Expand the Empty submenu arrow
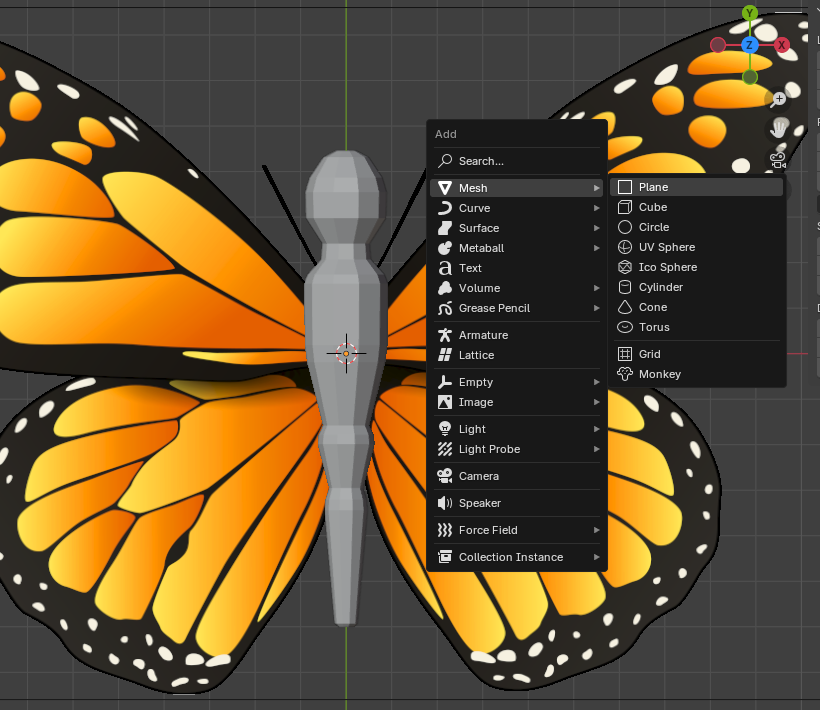The width and height of the screenshot is (820, 710). [596, 382]
